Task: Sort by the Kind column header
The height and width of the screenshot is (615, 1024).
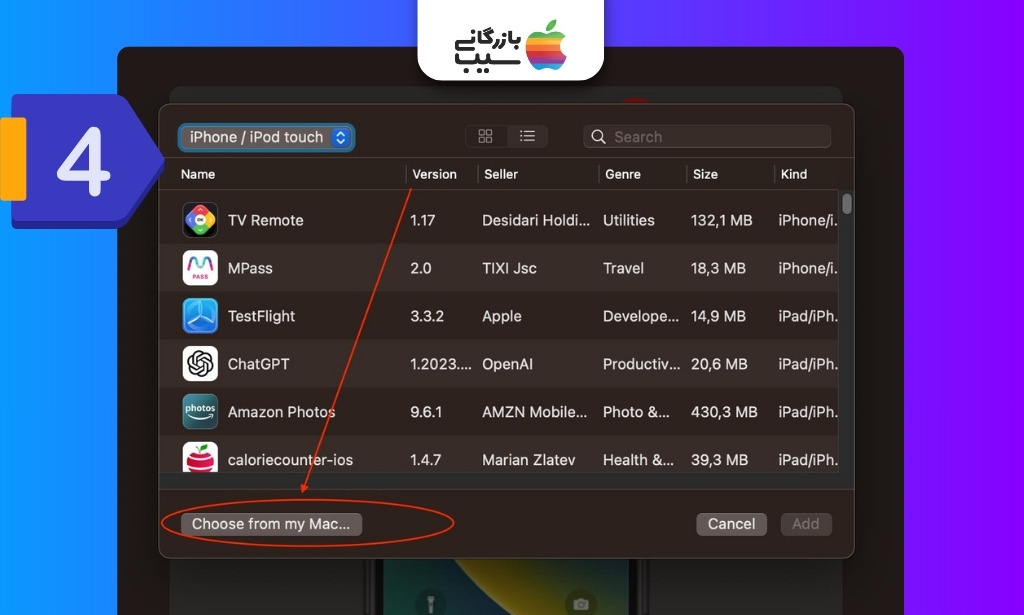Action: [794, 174]
